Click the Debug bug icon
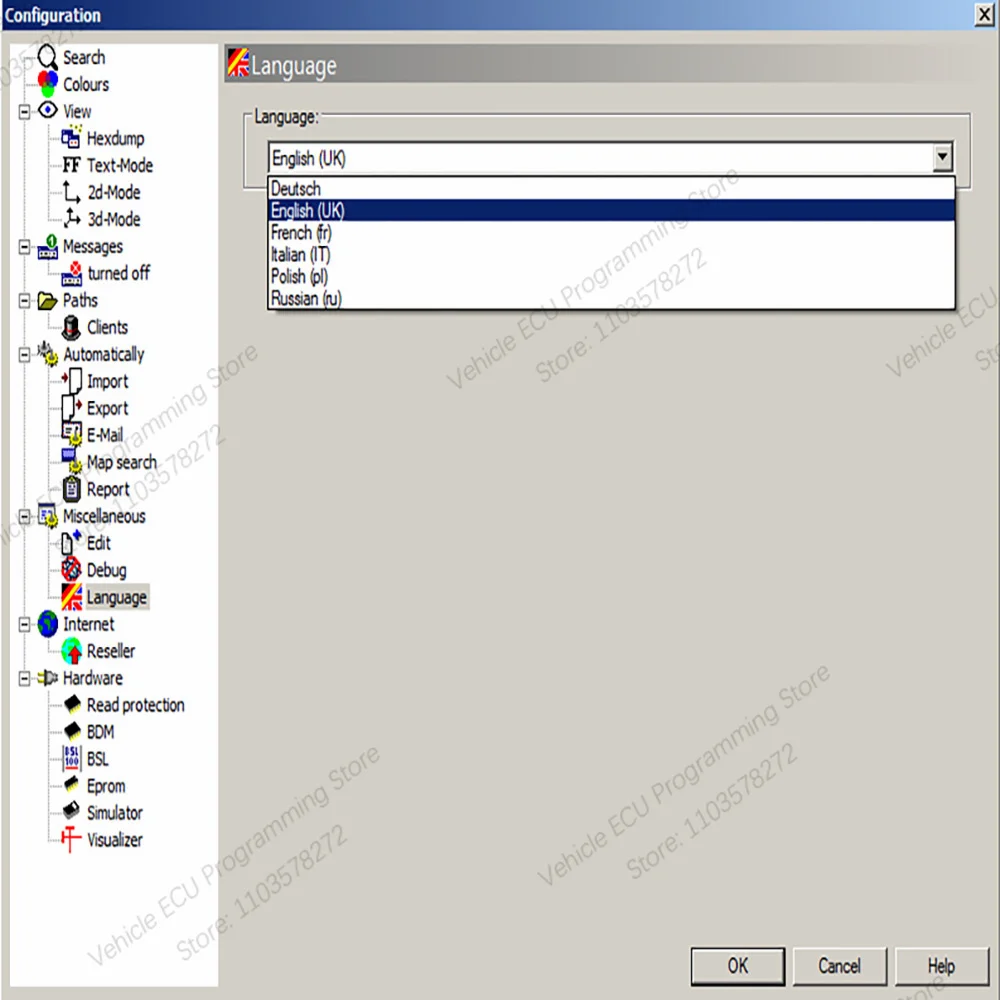Screen dimensions: 1000x1000 click(71, 569)
